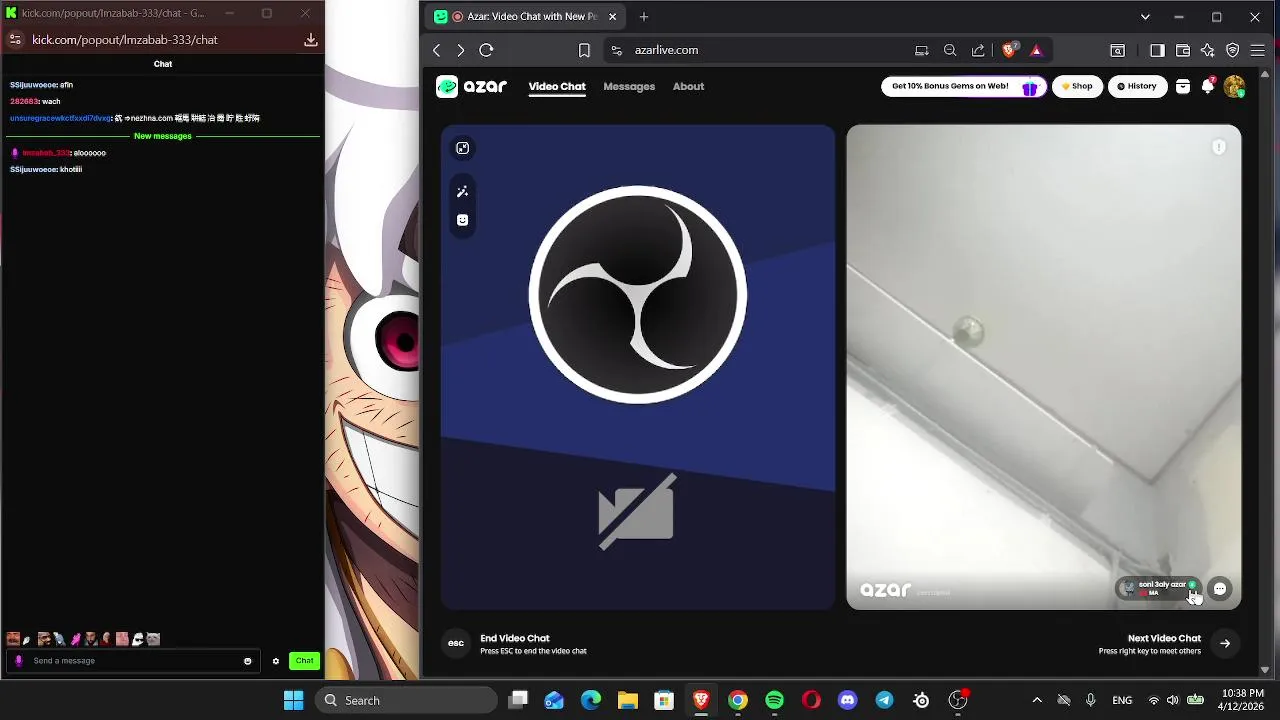Click the green Chat send button
Viewport: 1280px width, 720px height.
click(x=304, y=661)
